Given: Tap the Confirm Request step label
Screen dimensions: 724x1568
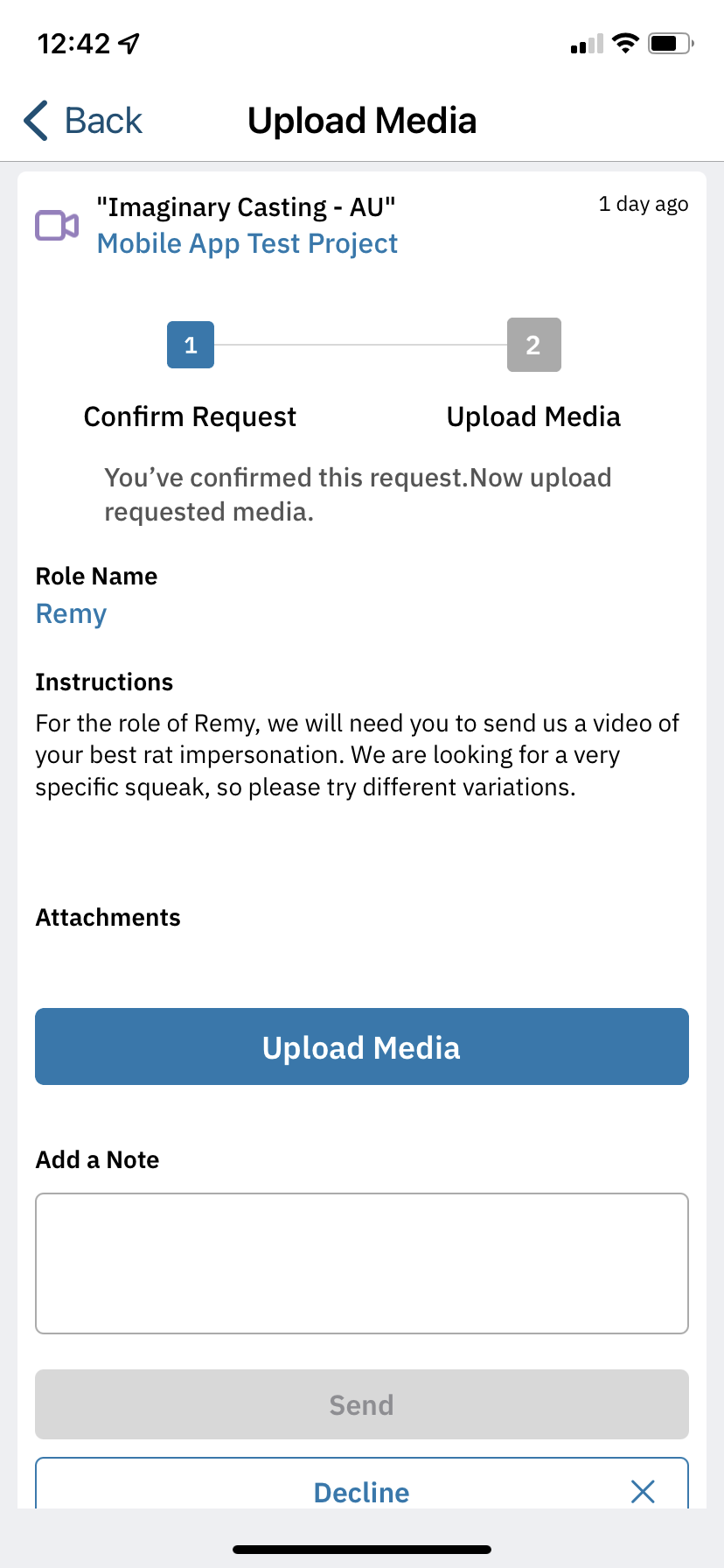Looking at the screenshot, I should (x=190, y=416).
